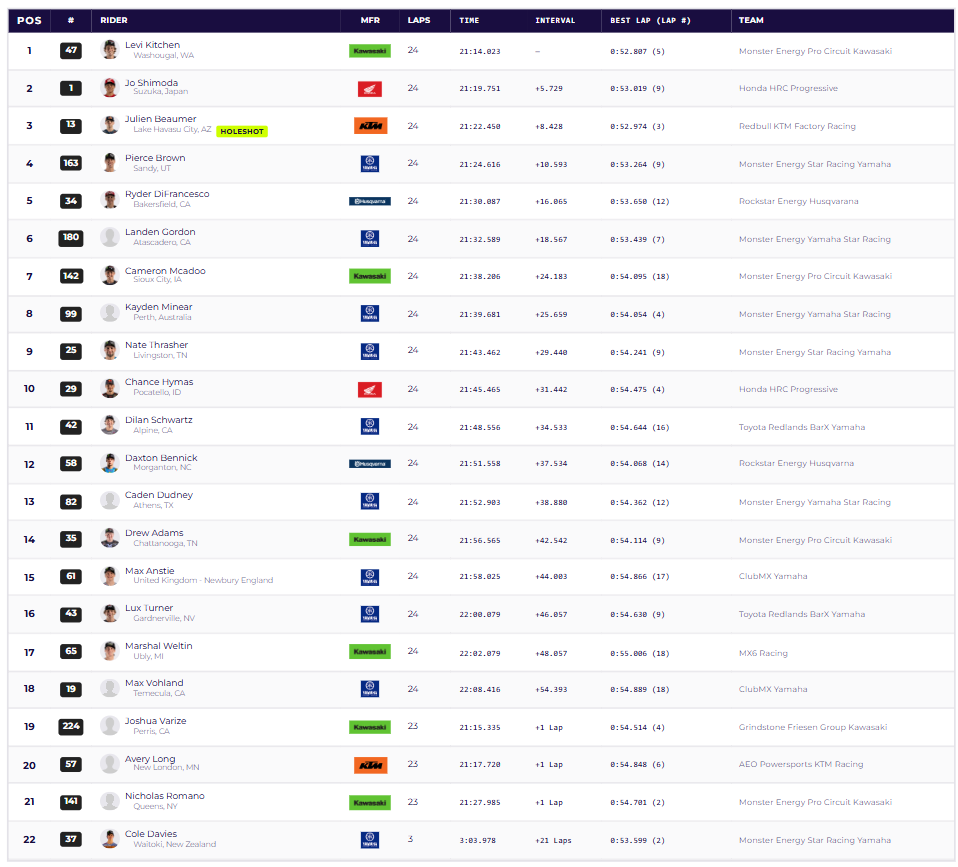Click best lap 0:52.974 (3)

pos(637,126)
